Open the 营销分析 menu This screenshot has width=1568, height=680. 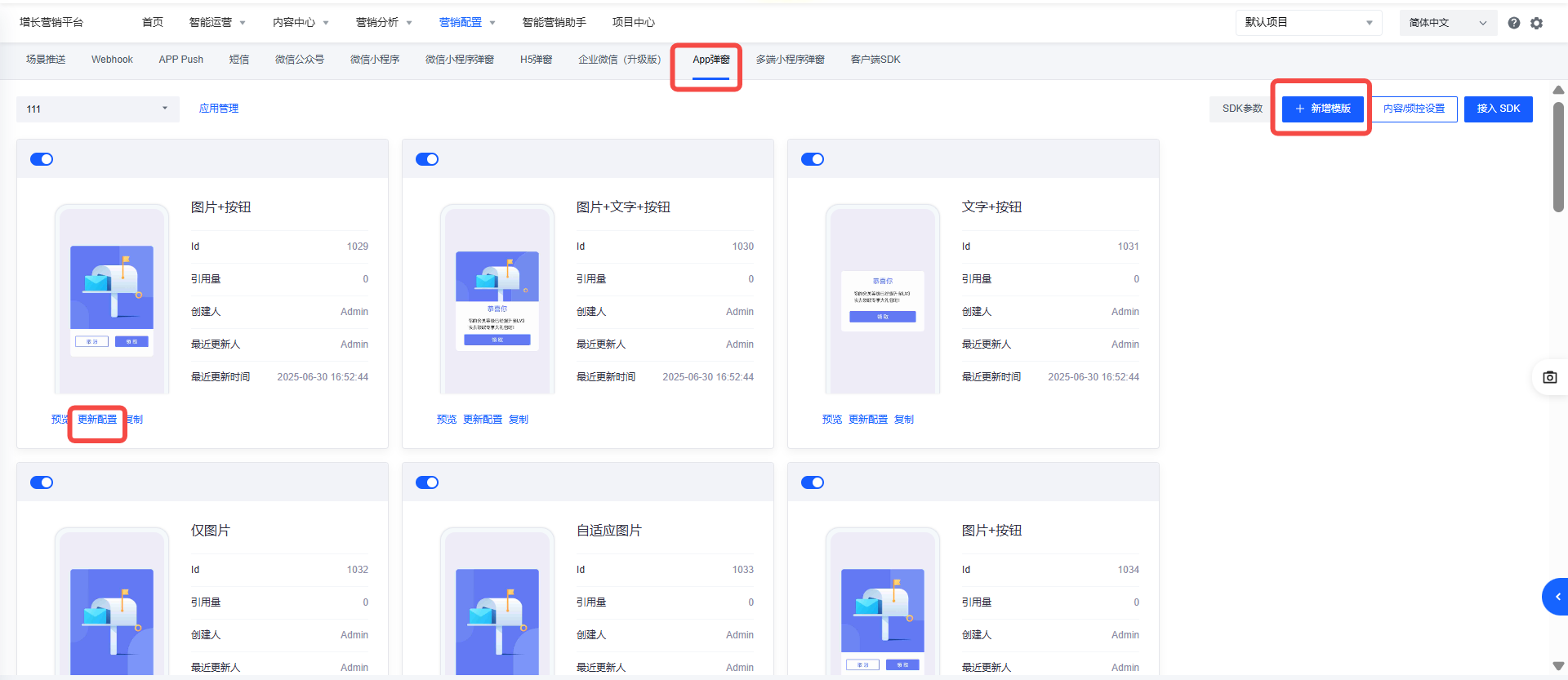point(384,23)
